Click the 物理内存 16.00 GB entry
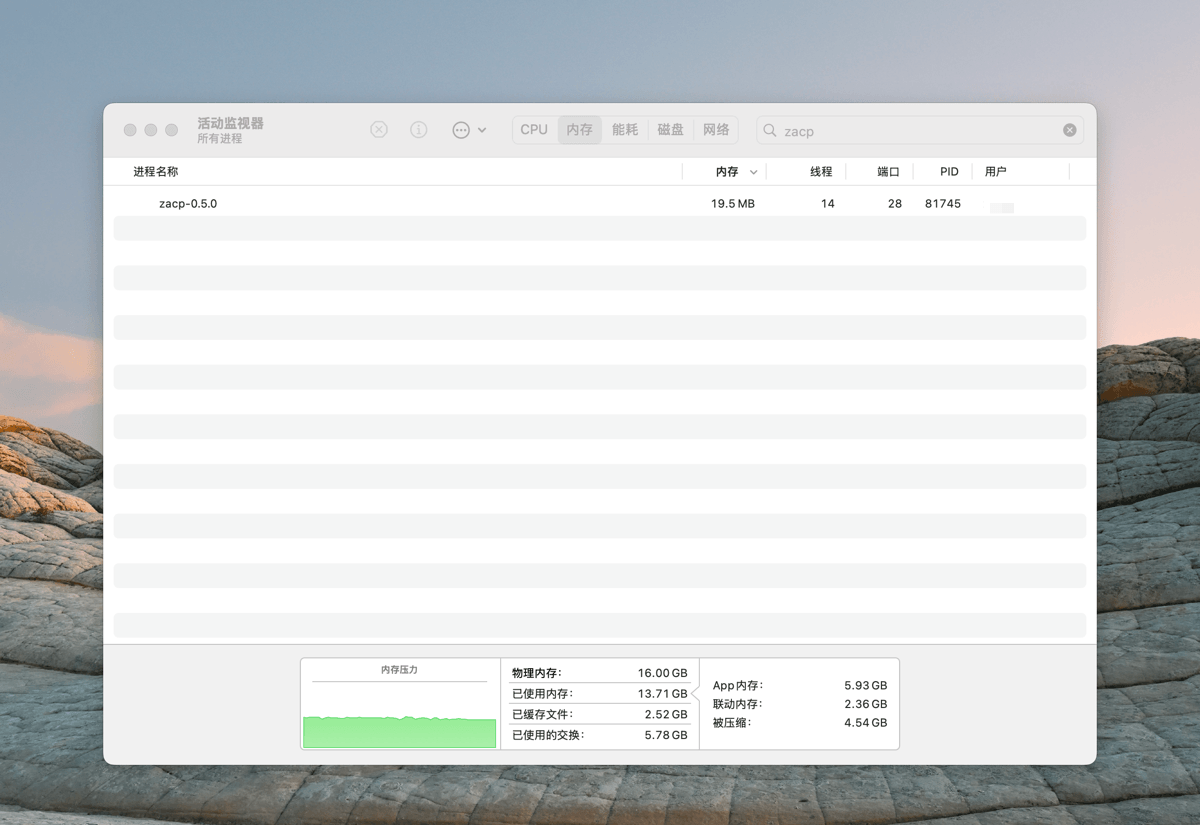This screenshot has width=1200, height=825. (x=600, y=673)
